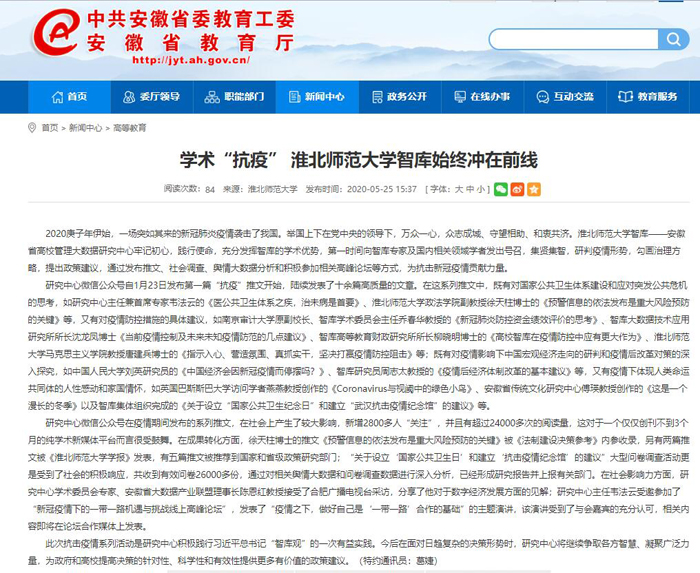This screenshot has width=700, height=573.
Task: Set font size to 大
Action: click(458, 188)
